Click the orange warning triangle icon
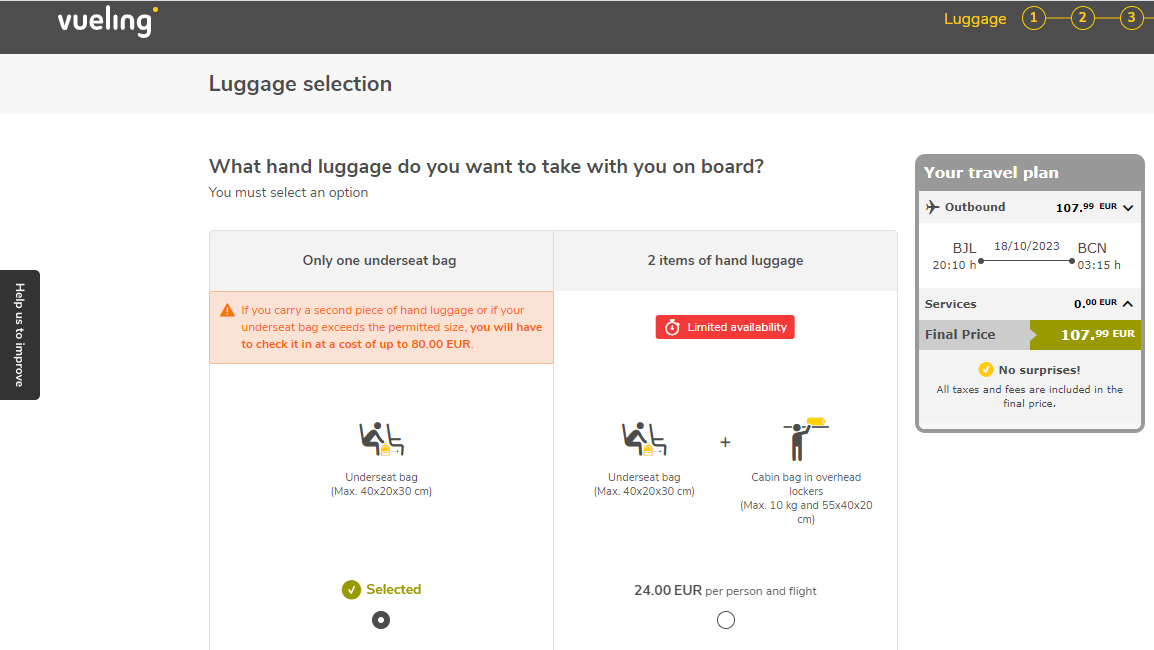Screen dimensions: 1154x650 click(227, 311)
